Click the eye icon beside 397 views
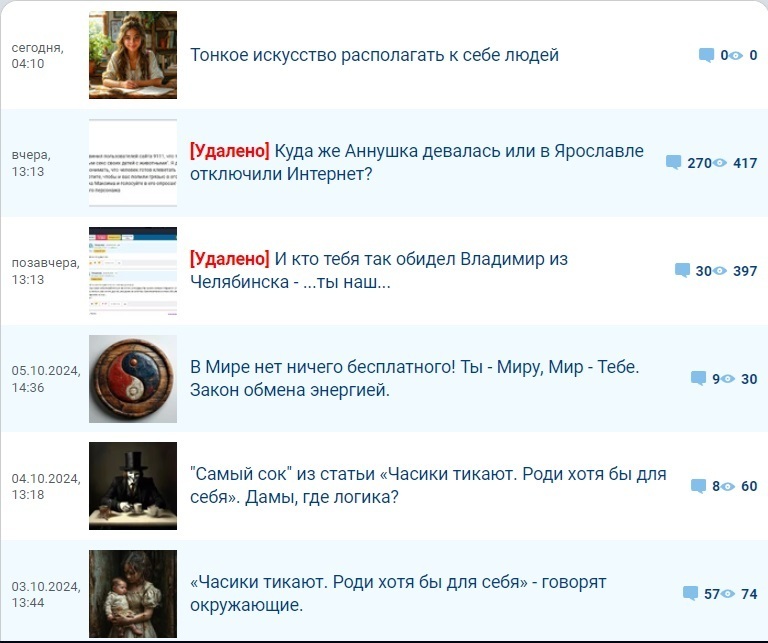The width and height of the screenshot is (768, 643). coord(719,271)
